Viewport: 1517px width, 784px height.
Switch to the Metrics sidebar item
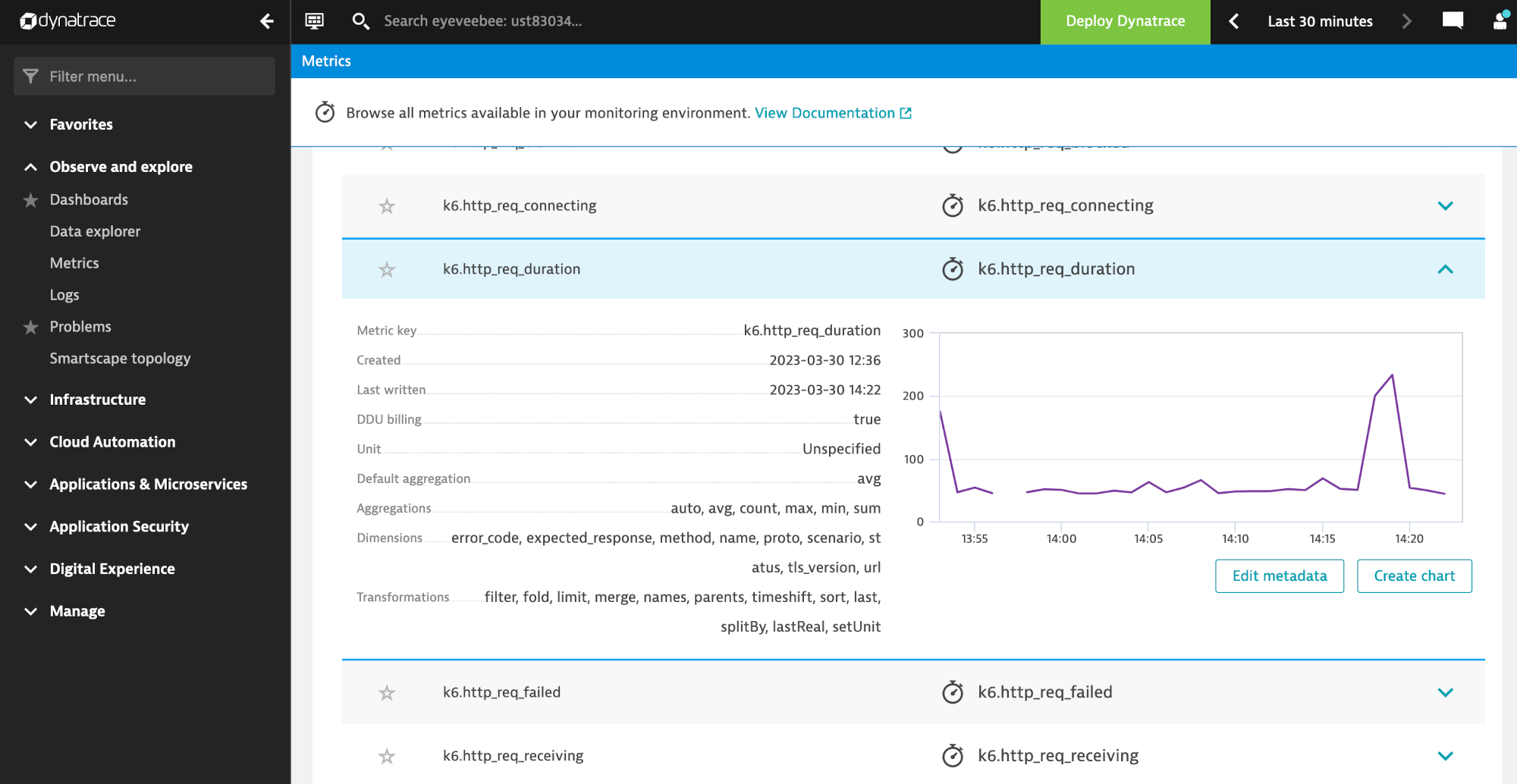(74, 263)
